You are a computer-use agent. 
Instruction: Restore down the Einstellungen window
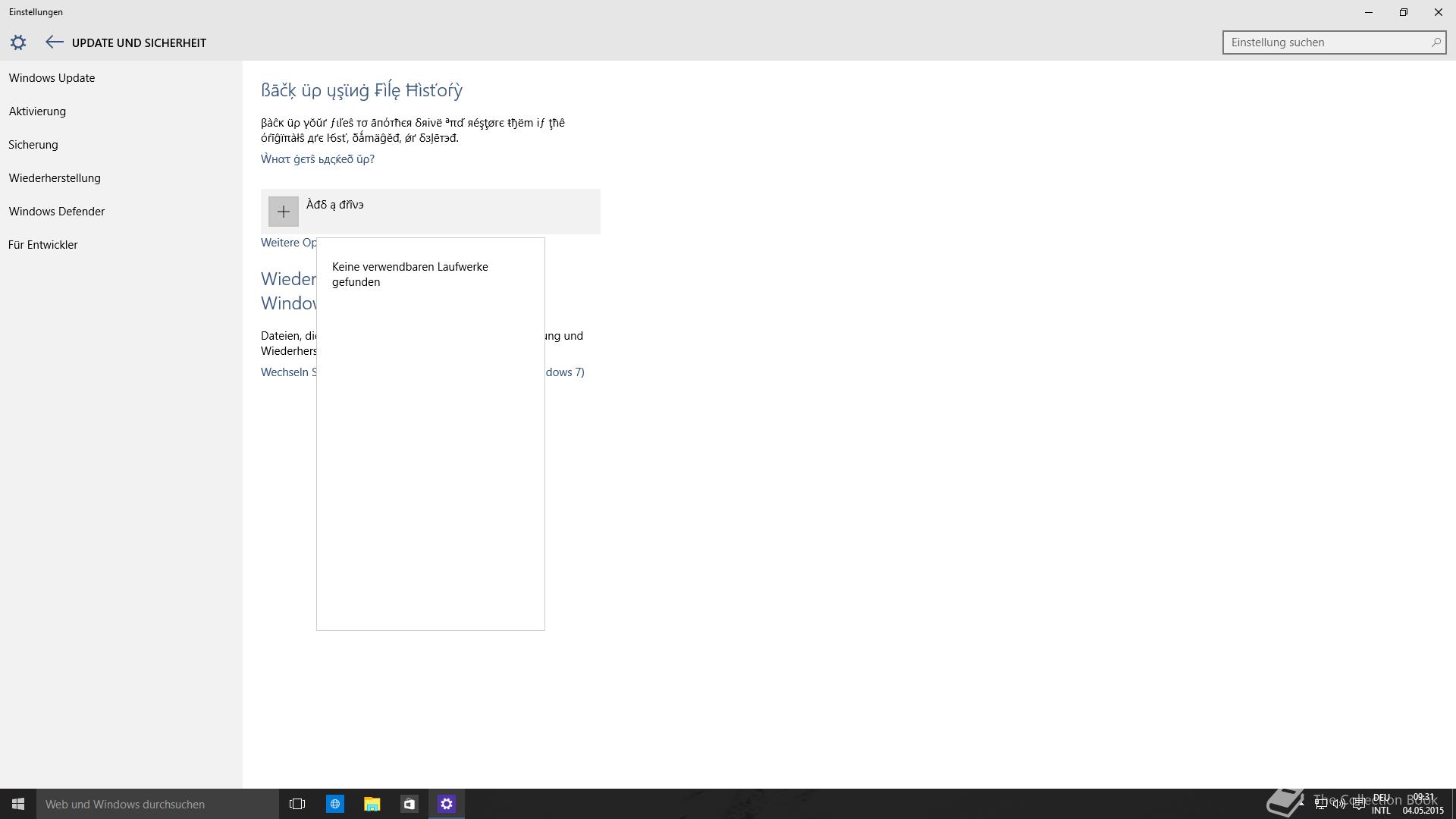[x=1404, y=12]
